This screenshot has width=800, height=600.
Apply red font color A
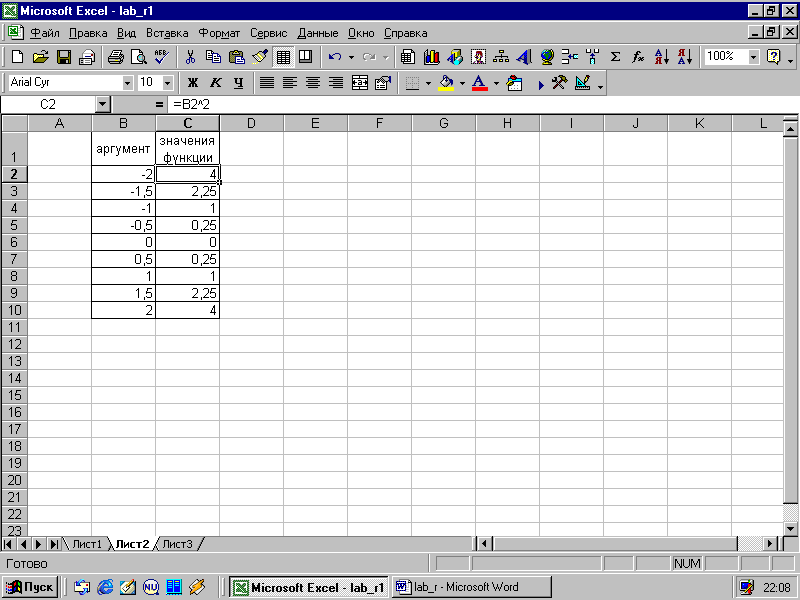point(480,83)
